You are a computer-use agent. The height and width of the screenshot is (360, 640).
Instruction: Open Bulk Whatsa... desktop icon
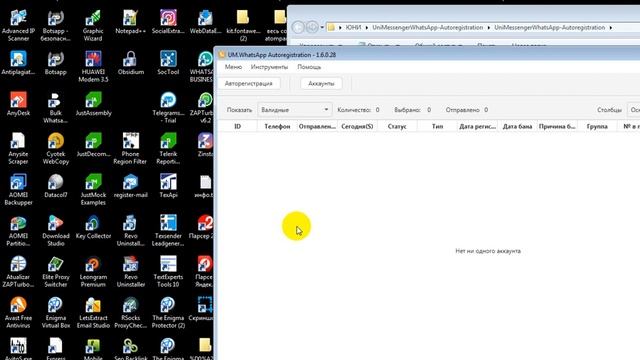(x=56, y=107)
